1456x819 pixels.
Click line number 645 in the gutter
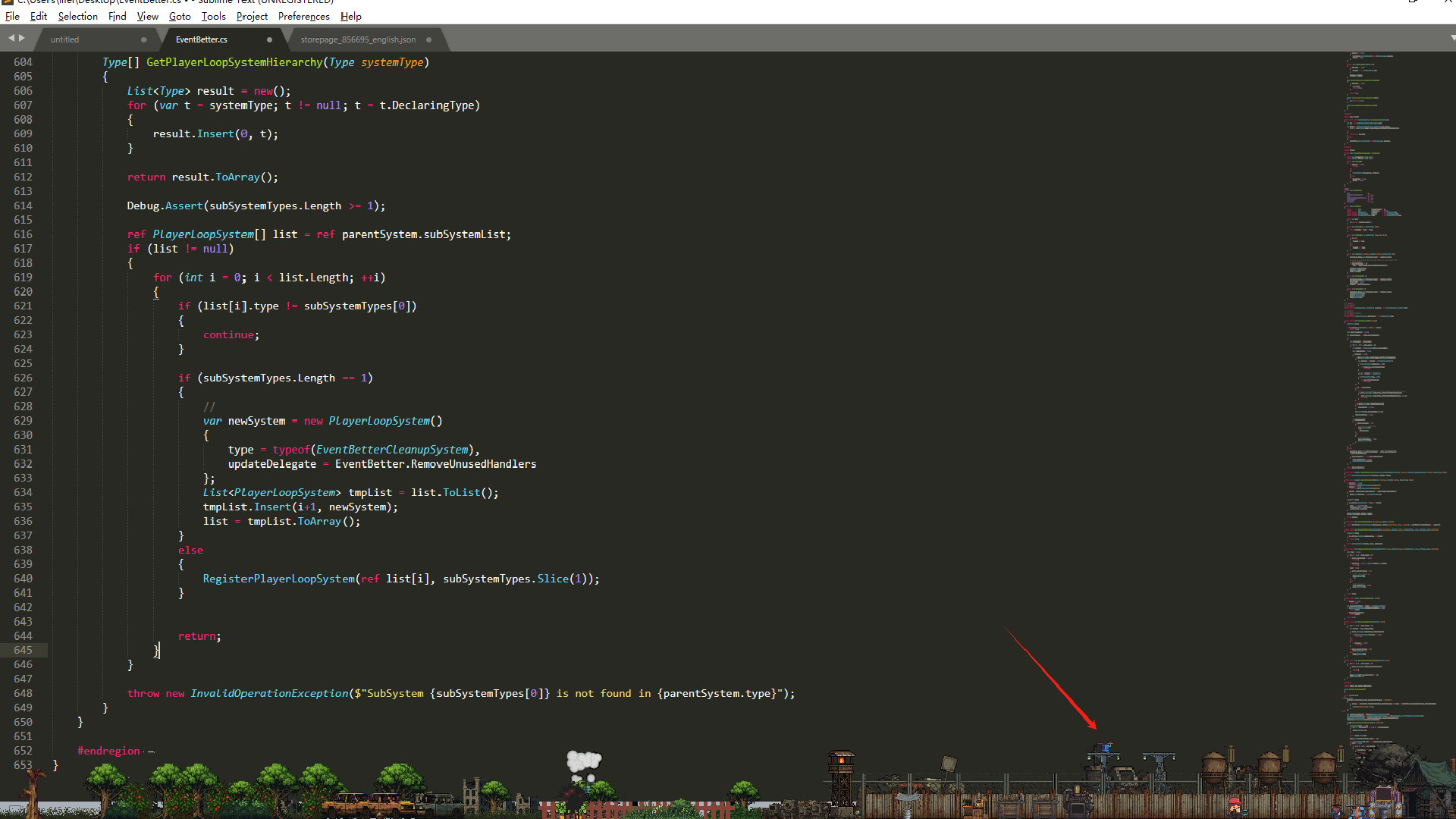23,650
